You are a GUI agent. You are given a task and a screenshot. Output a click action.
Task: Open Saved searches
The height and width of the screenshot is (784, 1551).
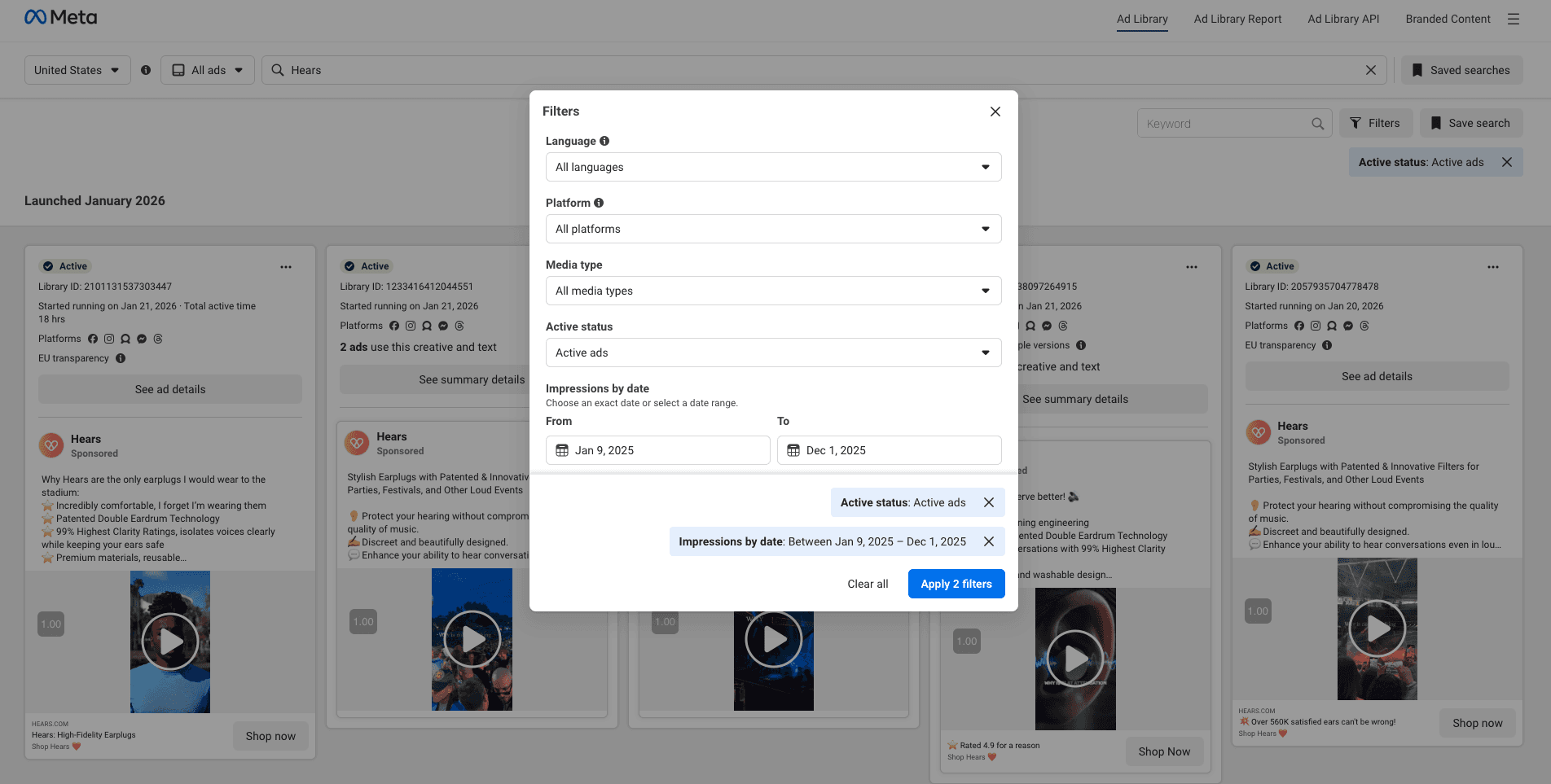pyautogui.click(x=1462, y=70)
